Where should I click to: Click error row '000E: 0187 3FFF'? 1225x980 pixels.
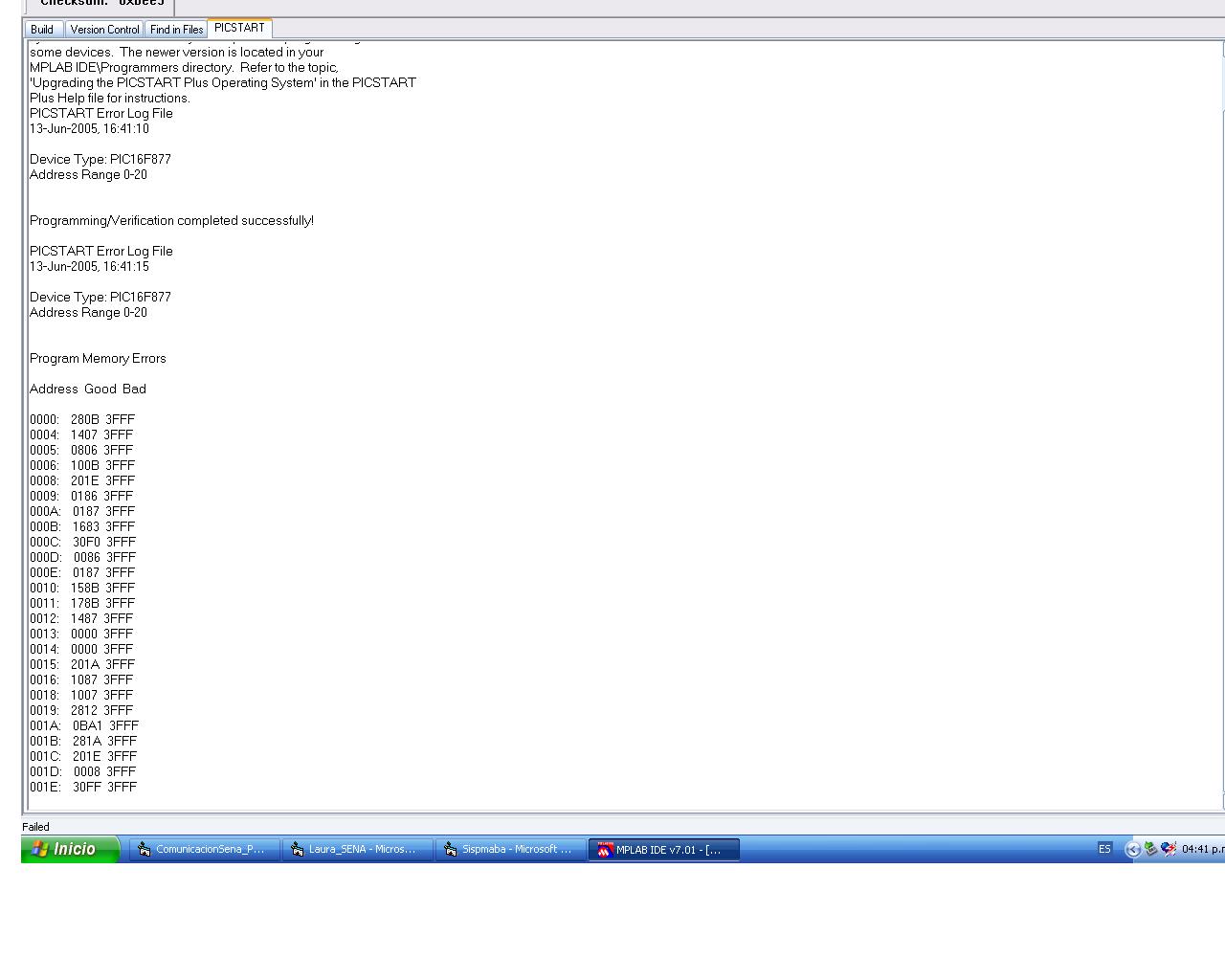(x=82, y=572)
